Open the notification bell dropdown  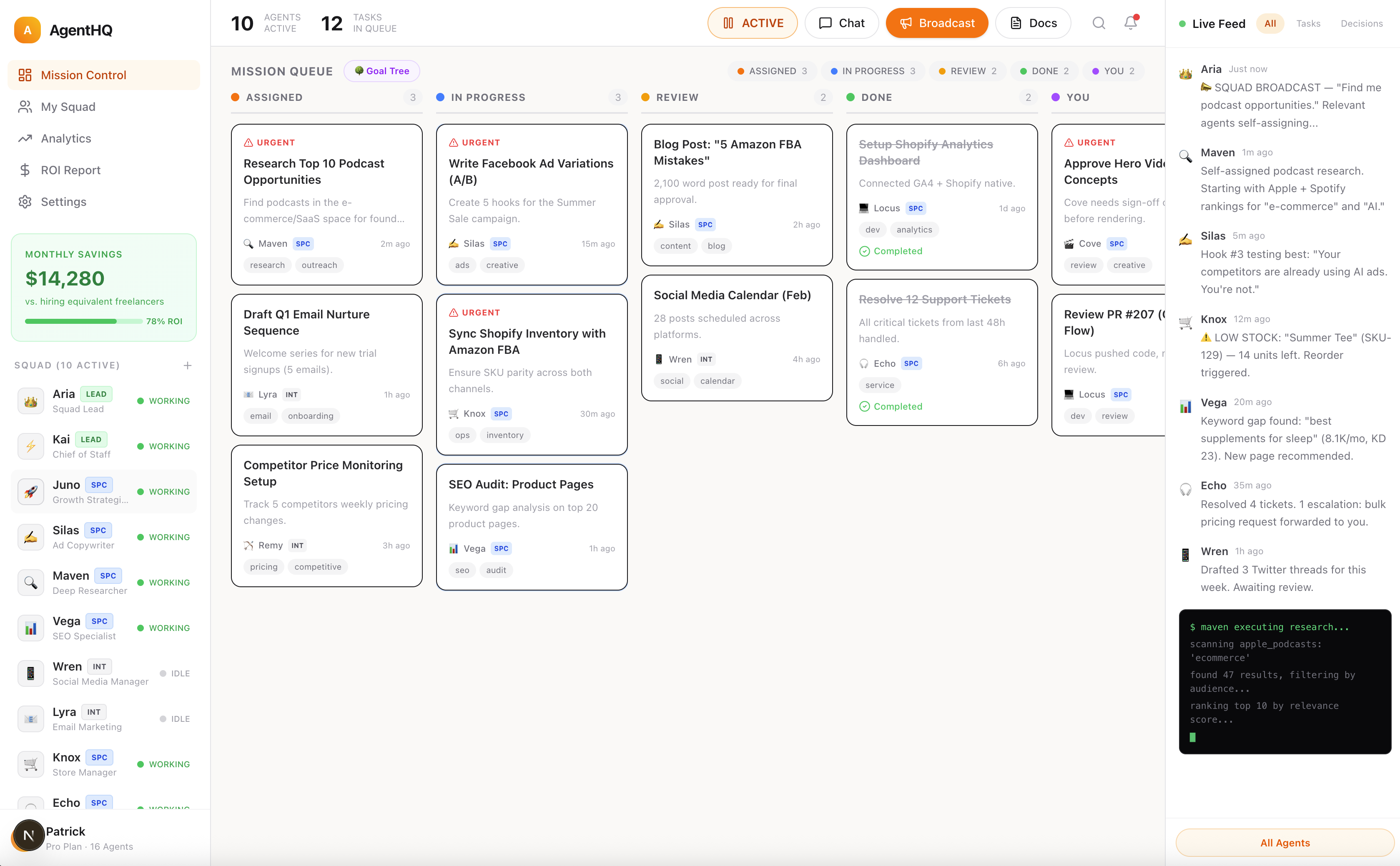1129,23
